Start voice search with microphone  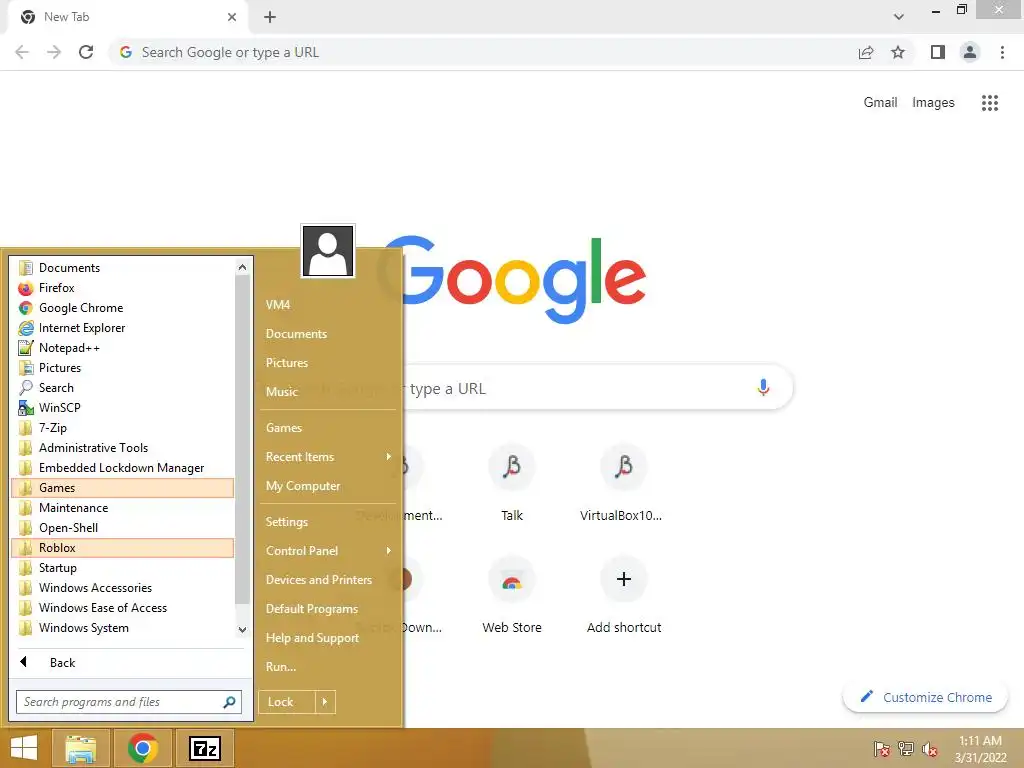point(763,388)
